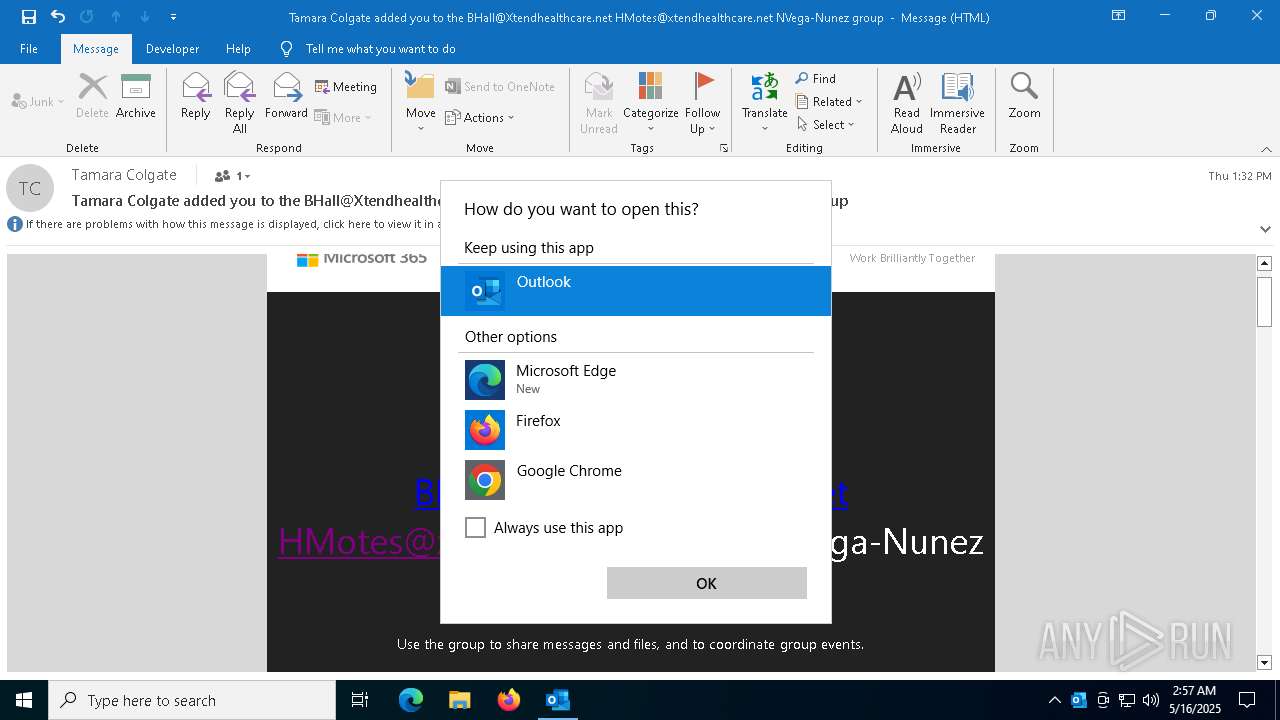The width and height of the screenshot is (1280, 720).
Task: Click the Ribbon Display Options icon
Action: click(x=1119, y=16)
